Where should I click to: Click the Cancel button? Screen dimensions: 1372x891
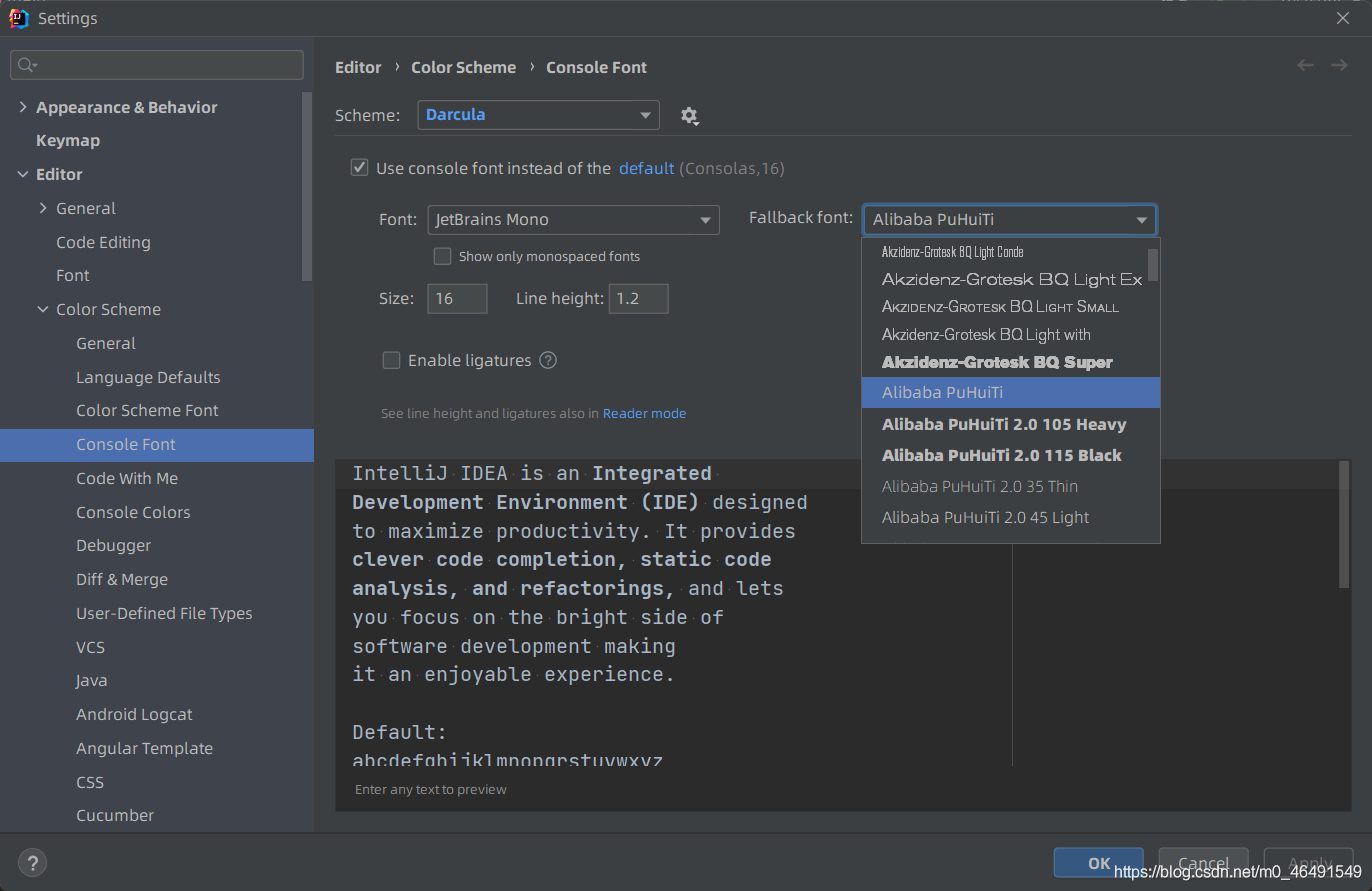click(1203, 863)
